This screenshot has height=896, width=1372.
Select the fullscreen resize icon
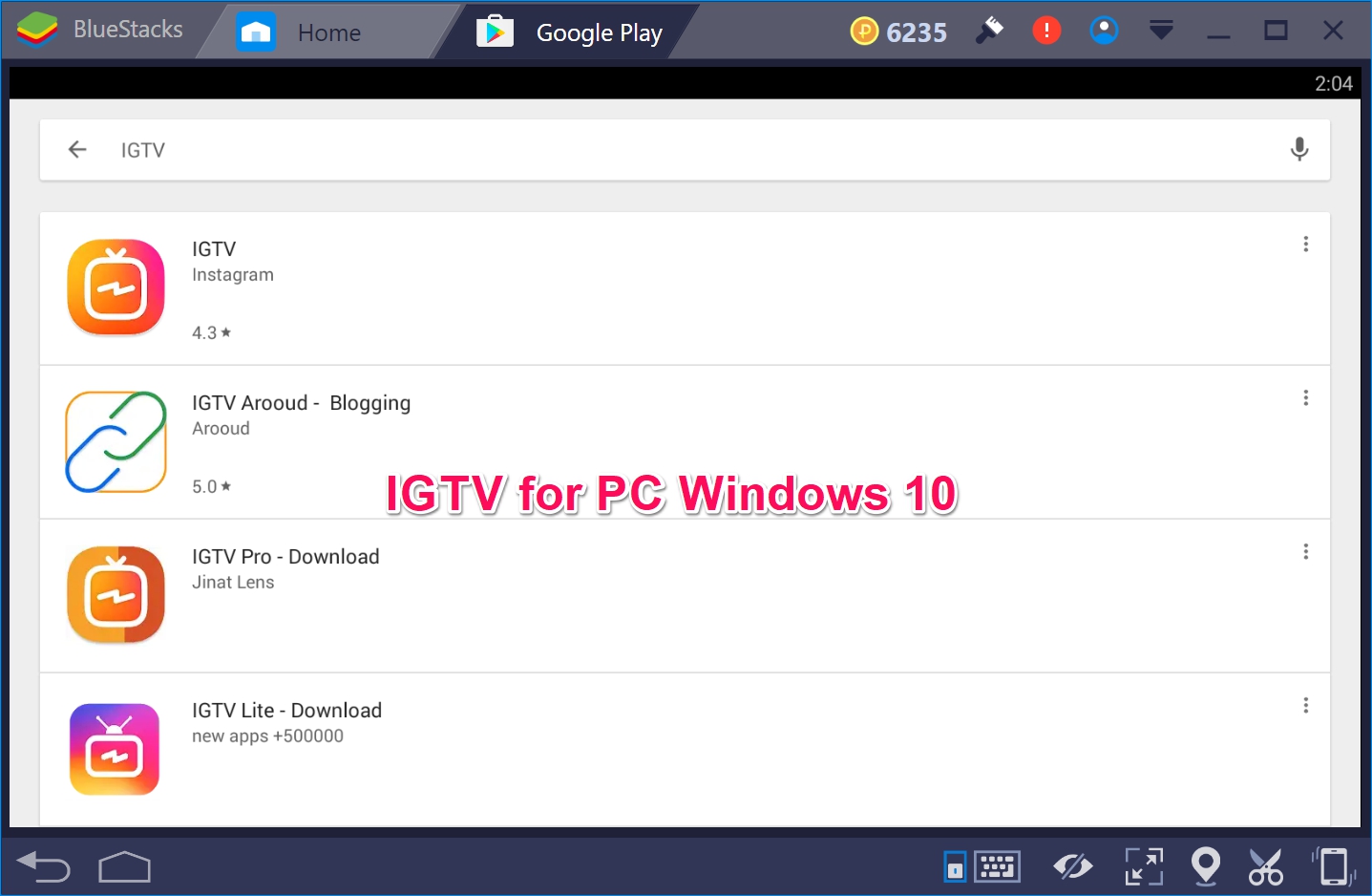[1143, 866]
